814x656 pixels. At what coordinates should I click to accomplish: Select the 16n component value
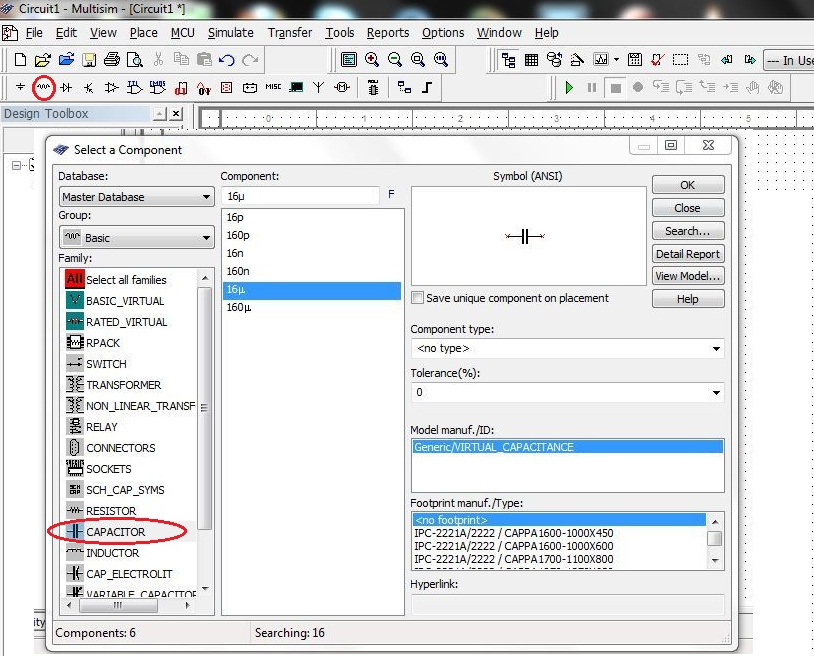click(311, 253)
